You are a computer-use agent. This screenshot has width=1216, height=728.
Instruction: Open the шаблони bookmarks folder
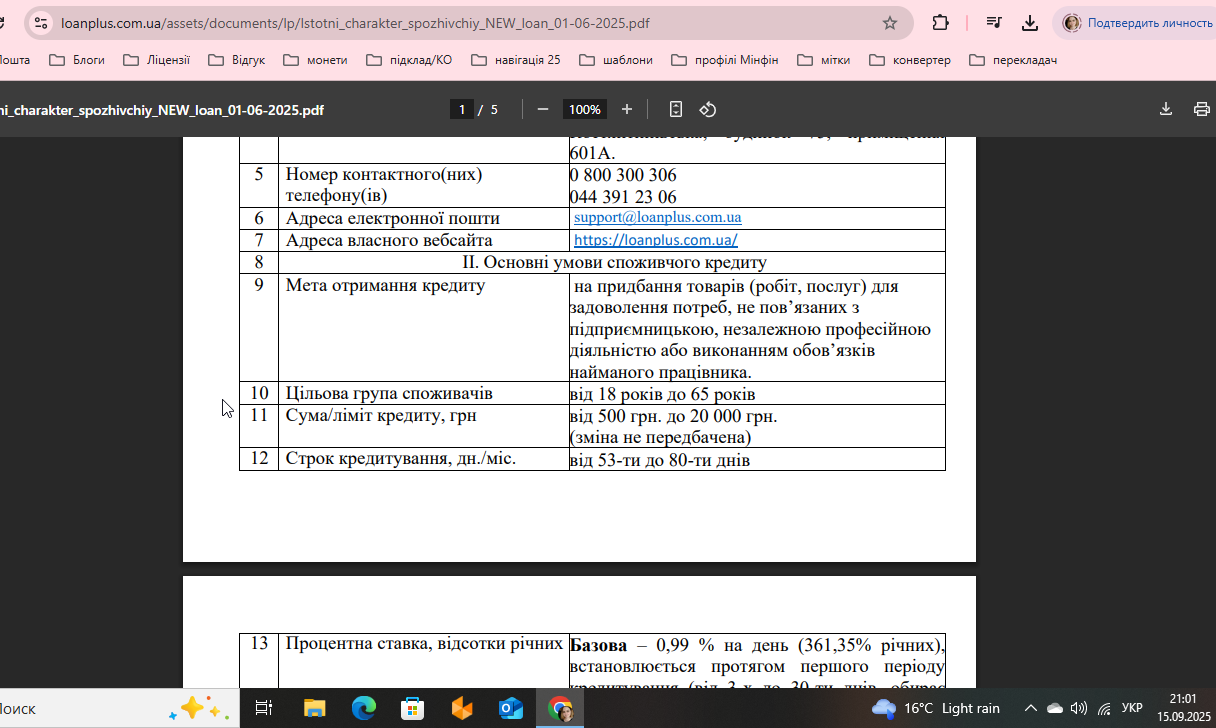coord(617,60)
